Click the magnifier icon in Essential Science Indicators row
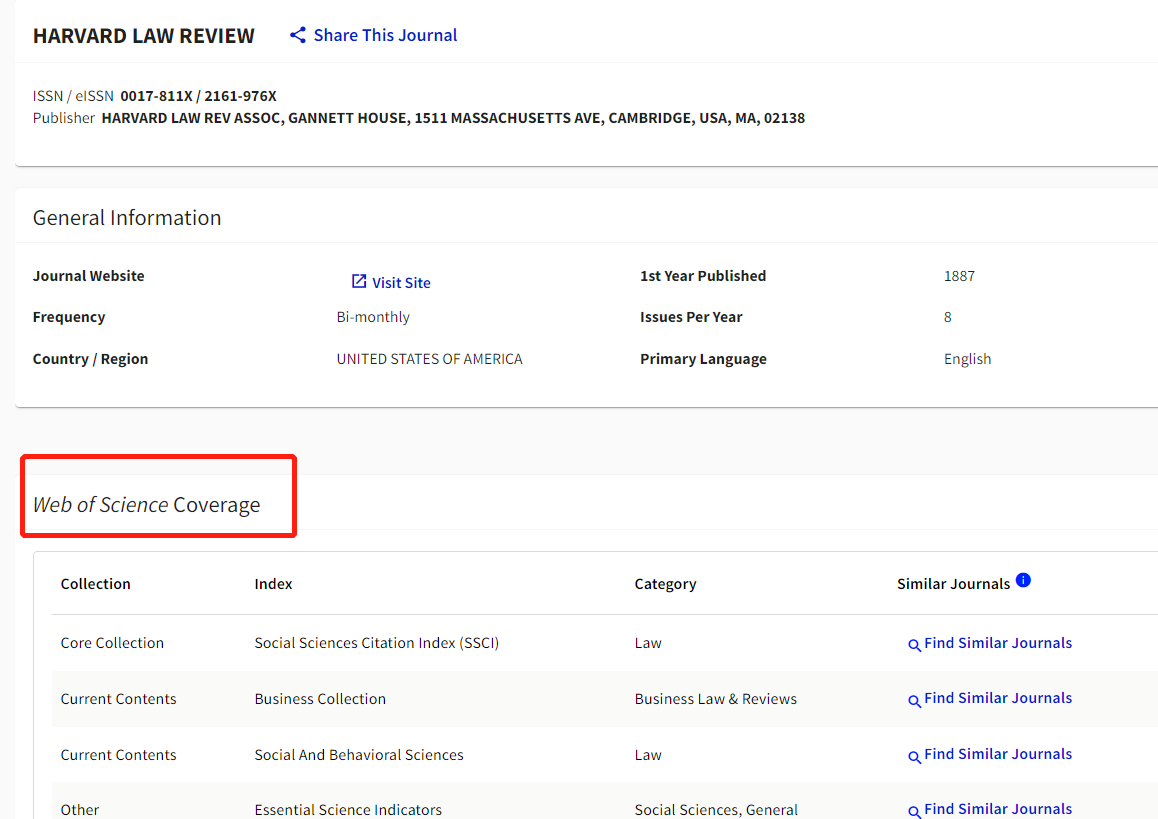The image size is (1158, 819). (914, 812)
